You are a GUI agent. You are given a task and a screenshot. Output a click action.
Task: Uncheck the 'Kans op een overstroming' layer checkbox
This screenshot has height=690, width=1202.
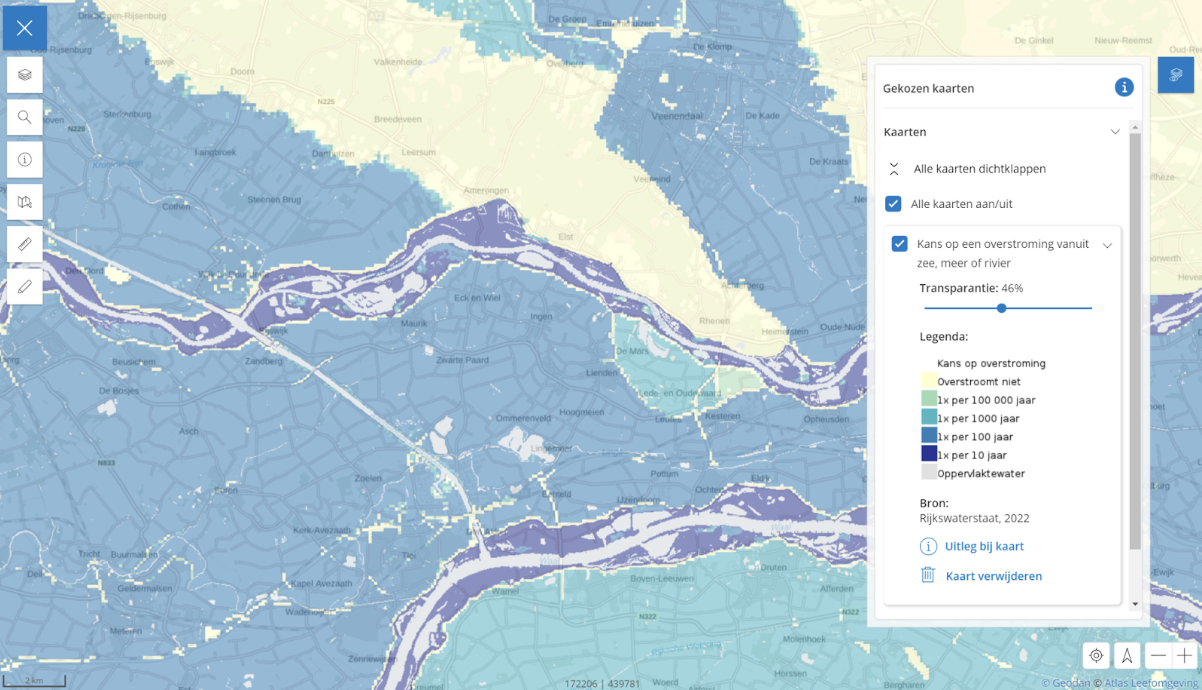[x=900, y=244]
